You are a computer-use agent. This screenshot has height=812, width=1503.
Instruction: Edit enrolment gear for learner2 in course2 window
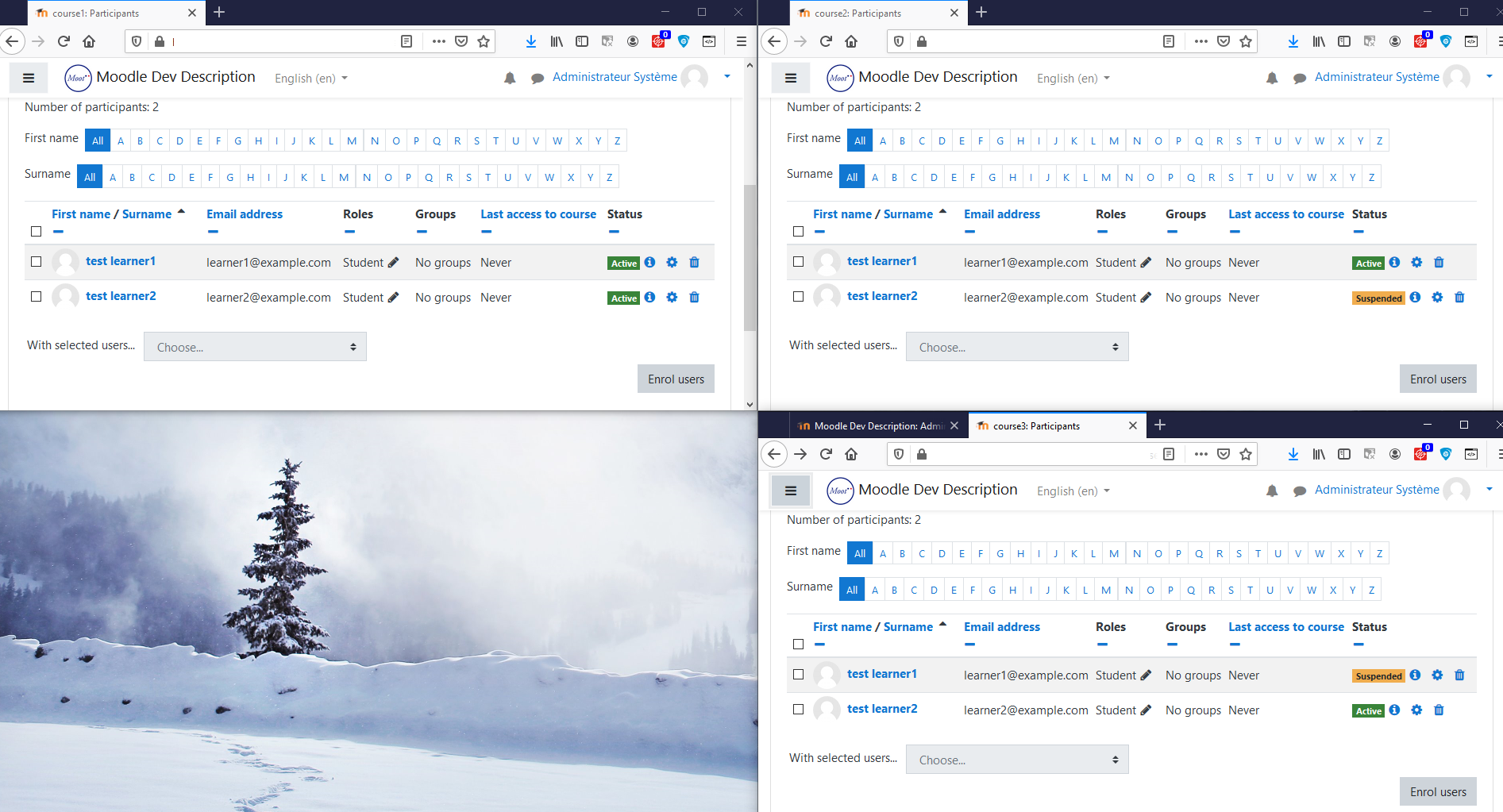point(1437,298)
